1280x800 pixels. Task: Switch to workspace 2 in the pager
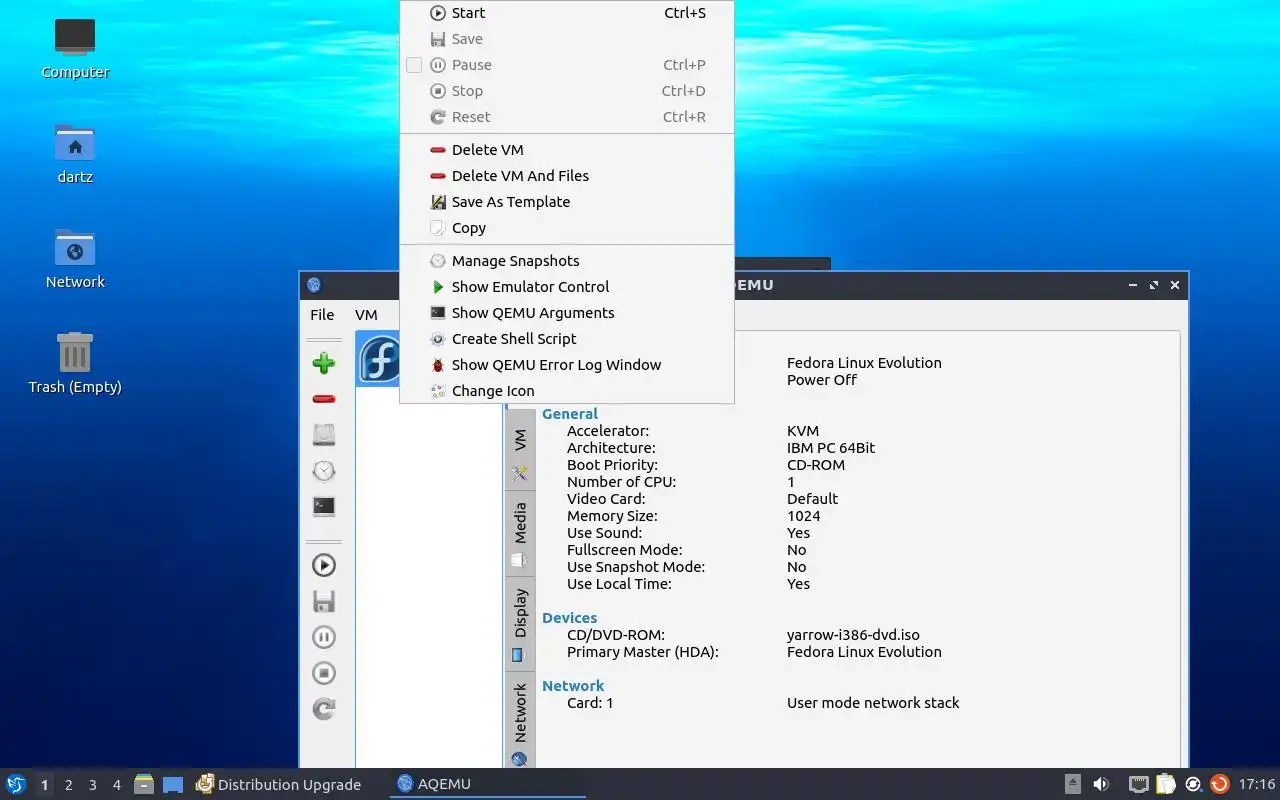click(x=68, y=785)
